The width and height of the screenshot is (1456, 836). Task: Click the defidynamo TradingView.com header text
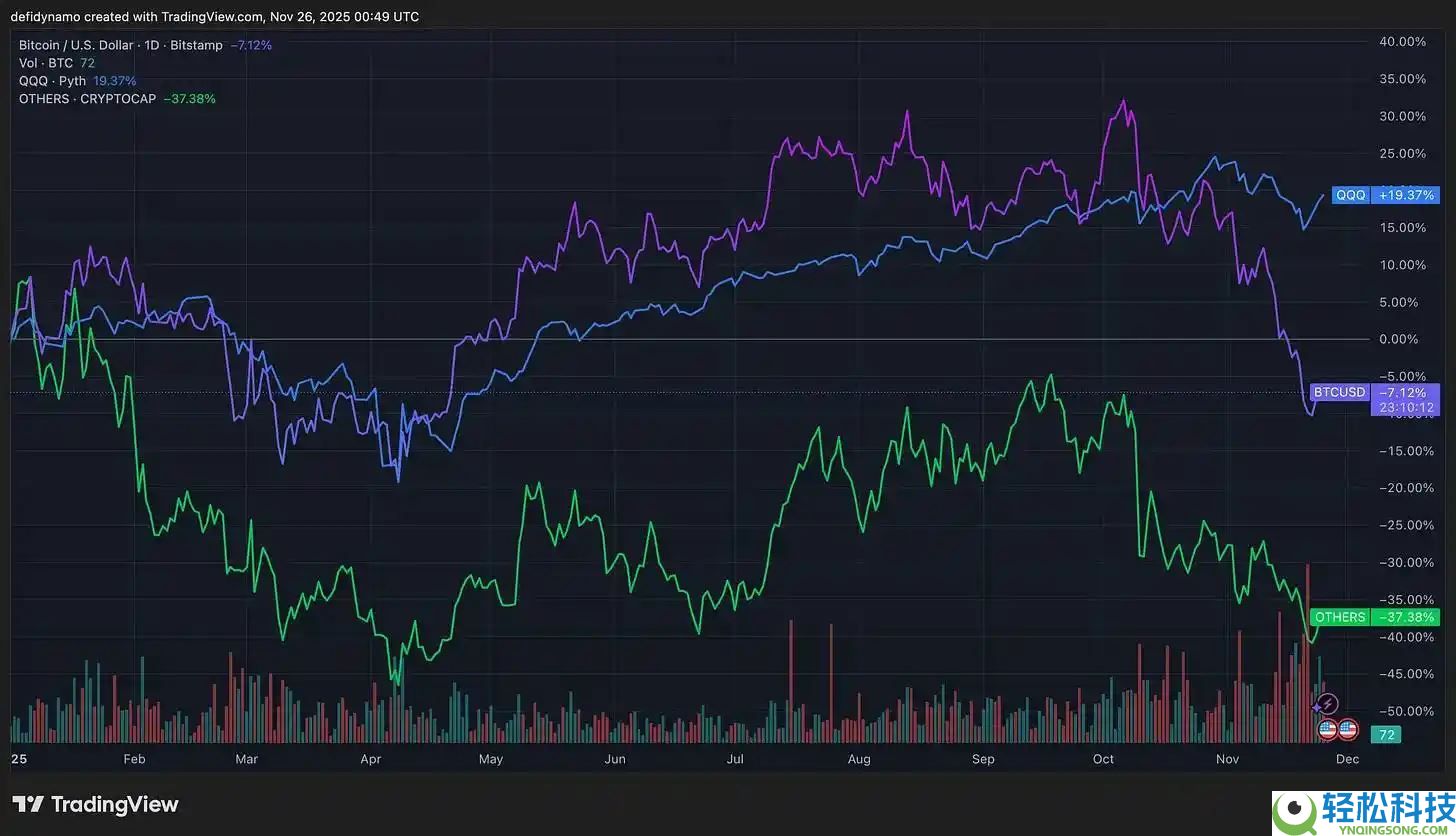click(x=215, y=17)
